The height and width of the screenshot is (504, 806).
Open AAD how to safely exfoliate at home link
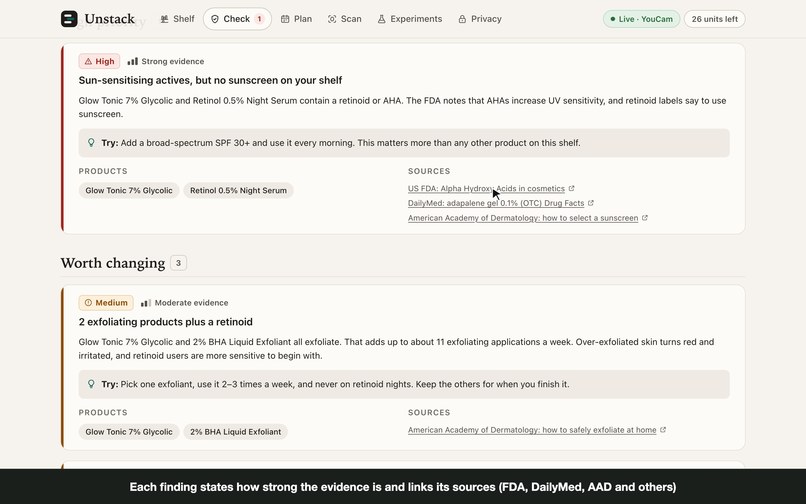pos(532,430)
